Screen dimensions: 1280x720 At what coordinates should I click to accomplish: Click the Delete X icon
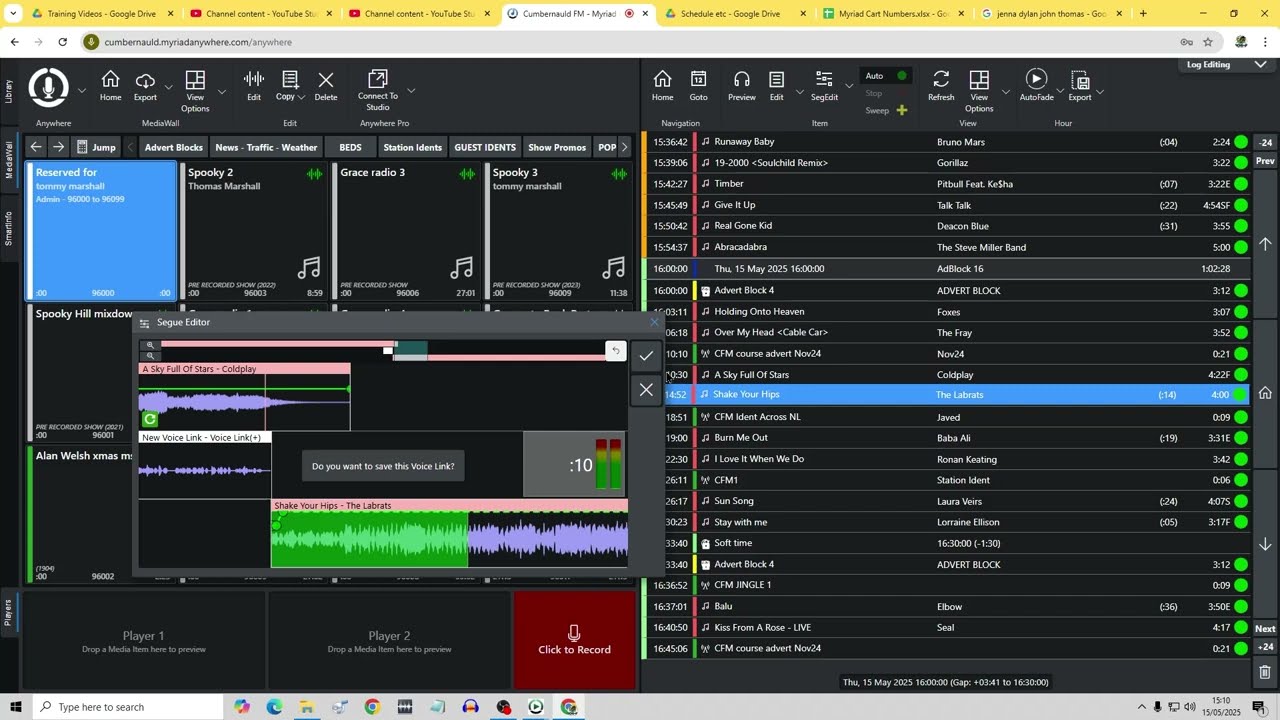[x=326, y=80]
